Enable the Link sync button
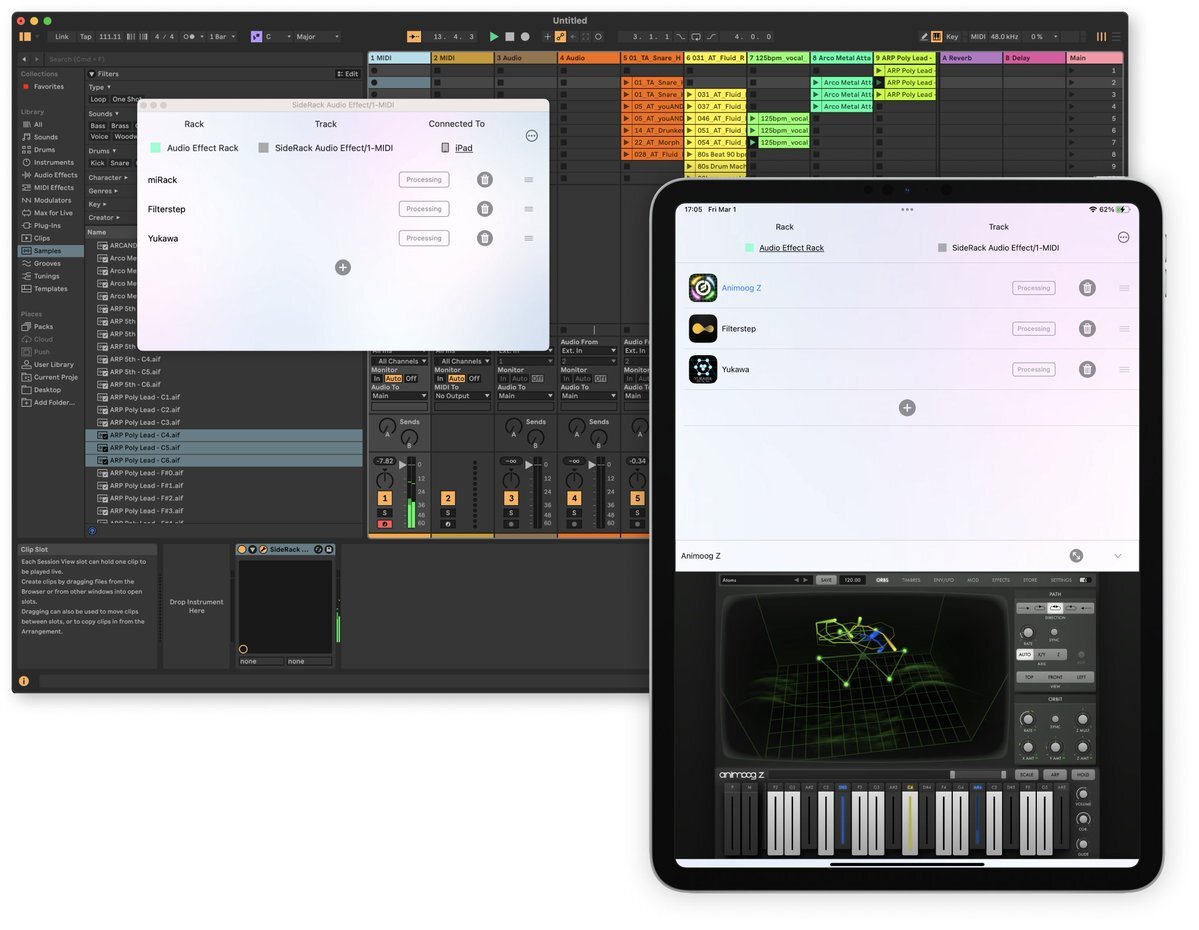Image resolution: width=1199 pixels, height=930 pixels. click(62, 37)
